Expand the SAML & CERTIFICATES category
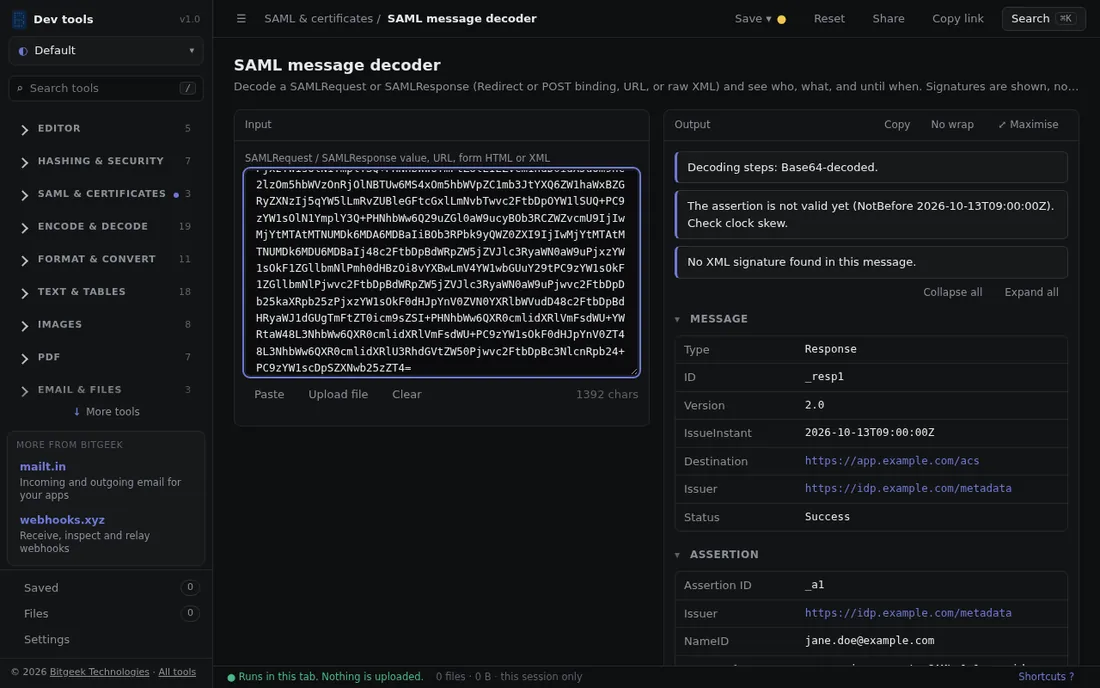Screen dimensions: 1100x688 click(x=106, y=194)
